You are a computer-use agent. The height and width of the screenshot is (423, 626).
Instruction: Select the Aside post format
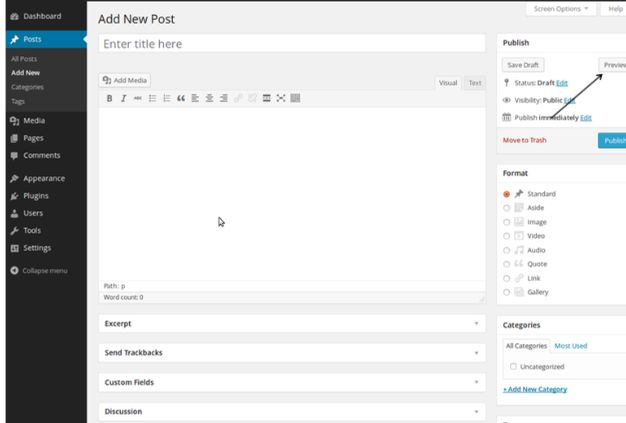tap(507, 208)
